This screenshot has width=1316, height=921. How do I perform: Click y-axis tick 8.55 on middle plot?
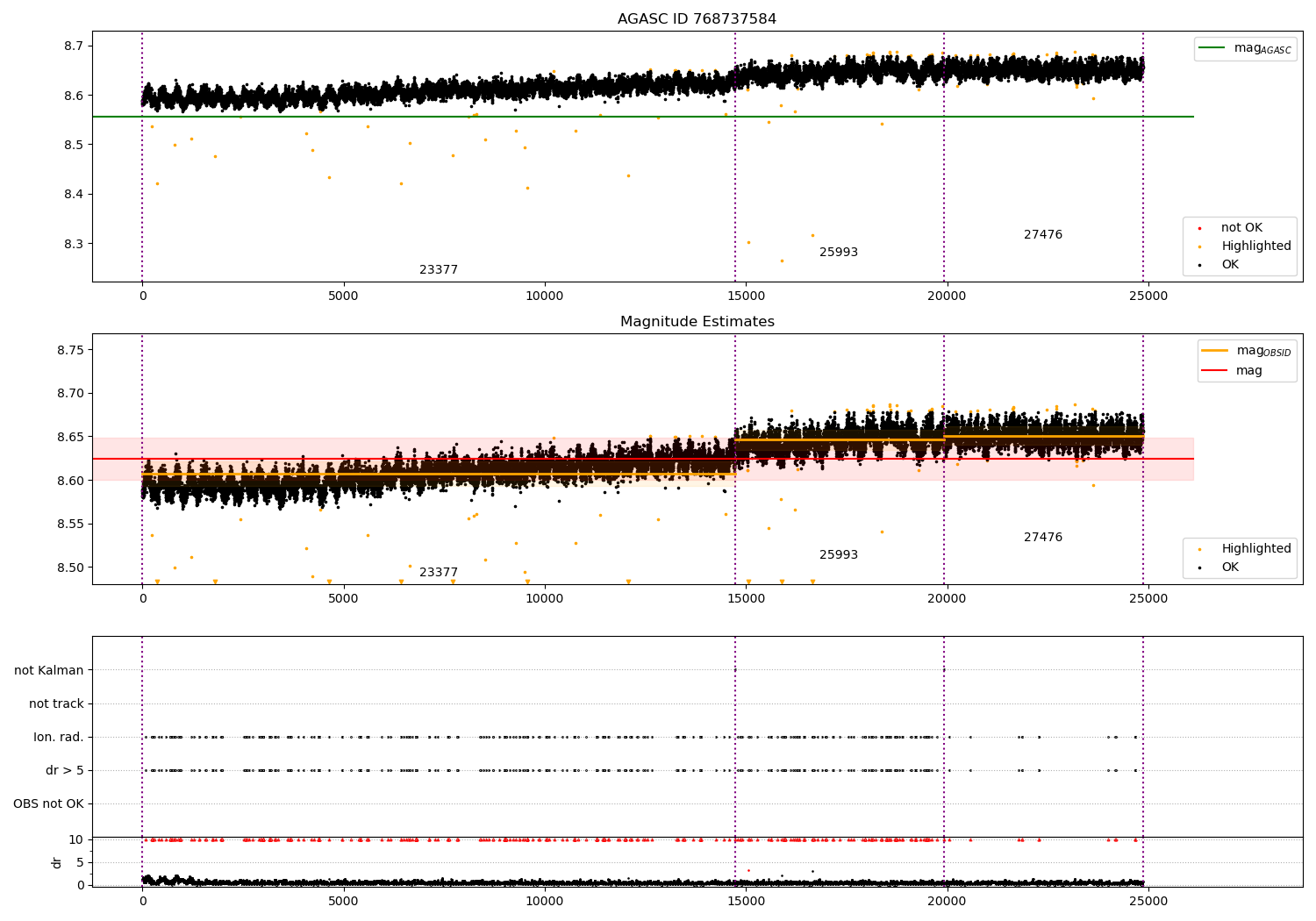point(70,525)
